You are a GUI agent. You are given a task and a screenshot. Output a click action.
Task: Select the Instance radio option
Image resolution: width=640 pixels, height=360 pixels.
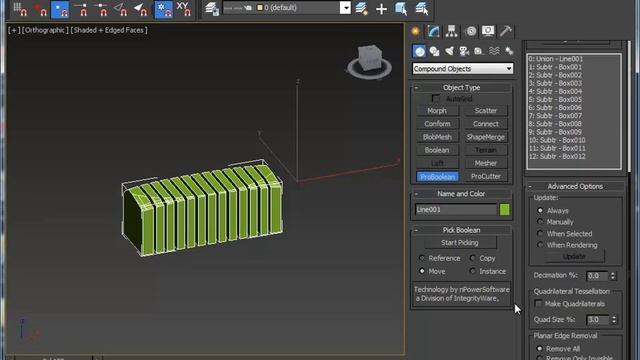(473, 271)
